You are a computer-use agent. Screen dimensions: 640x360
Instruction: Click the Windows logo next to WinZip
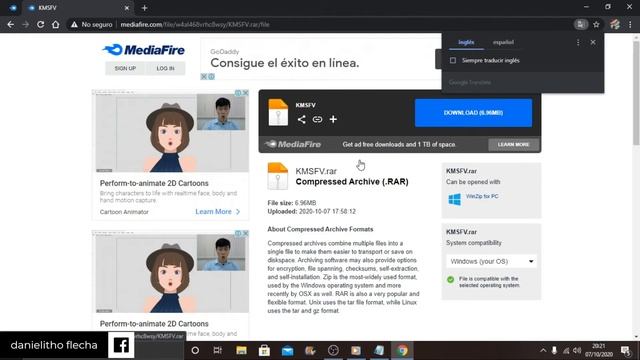pyautogui.click(x=454, y=199)
